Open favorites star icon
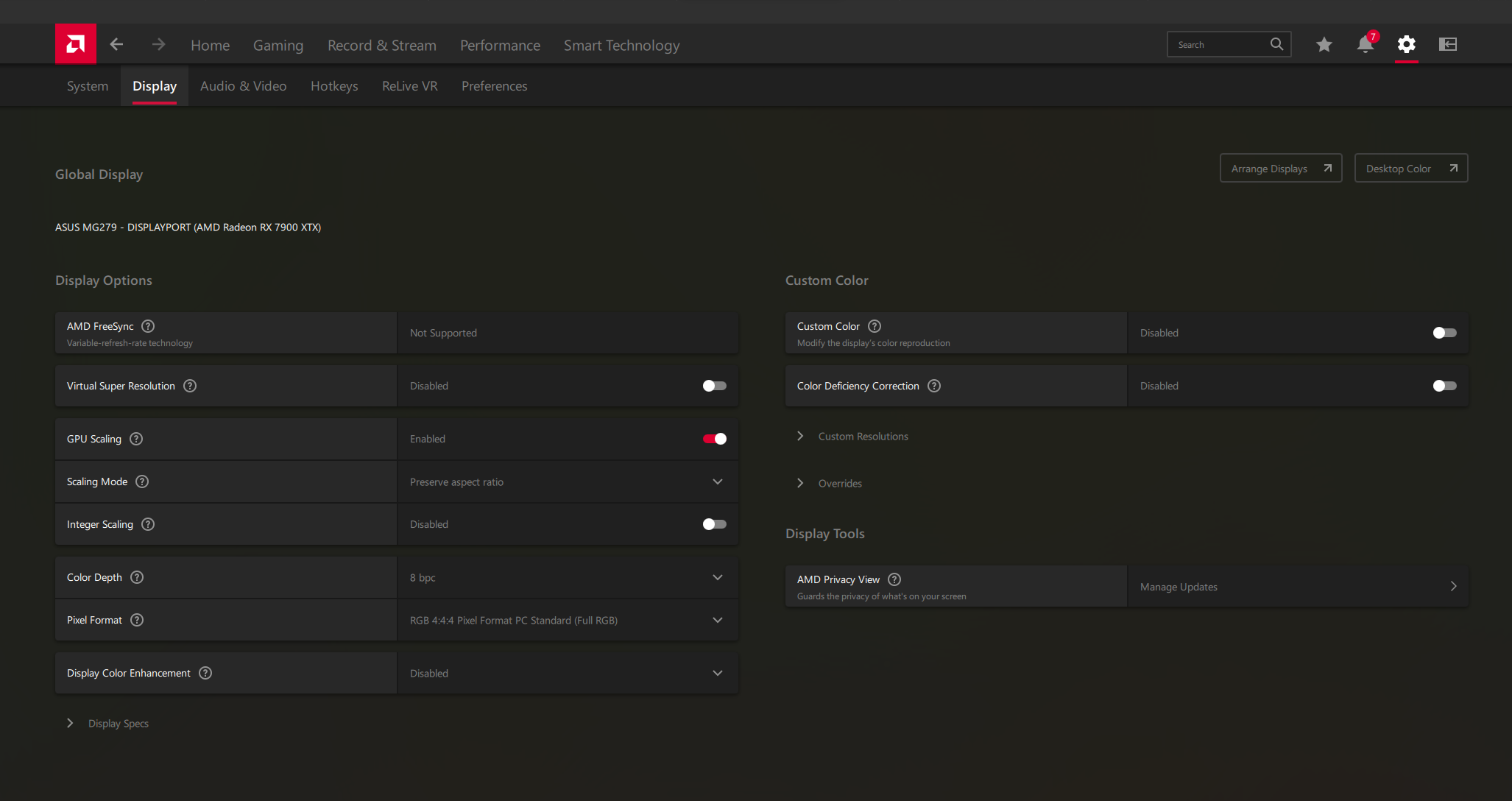Image resolution: width=1512 pixels, height=801 pixels. point(1324,45)
